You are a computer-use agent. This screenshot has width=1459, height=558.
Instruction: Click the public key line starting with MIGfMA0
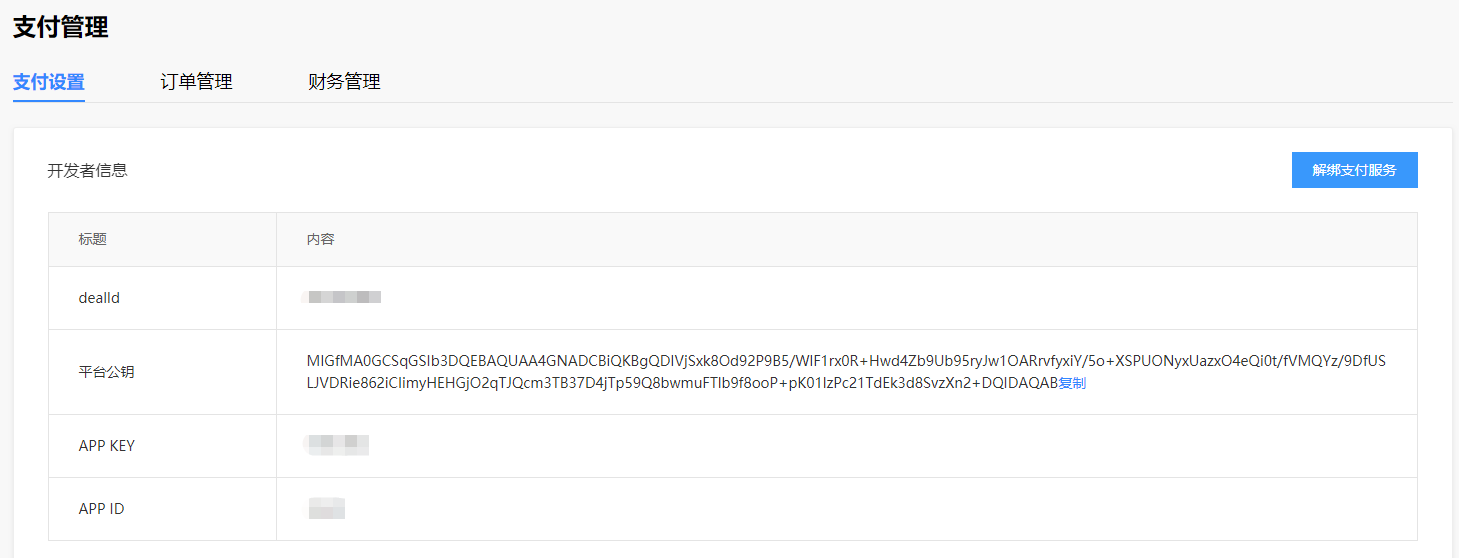pos(845,361)
